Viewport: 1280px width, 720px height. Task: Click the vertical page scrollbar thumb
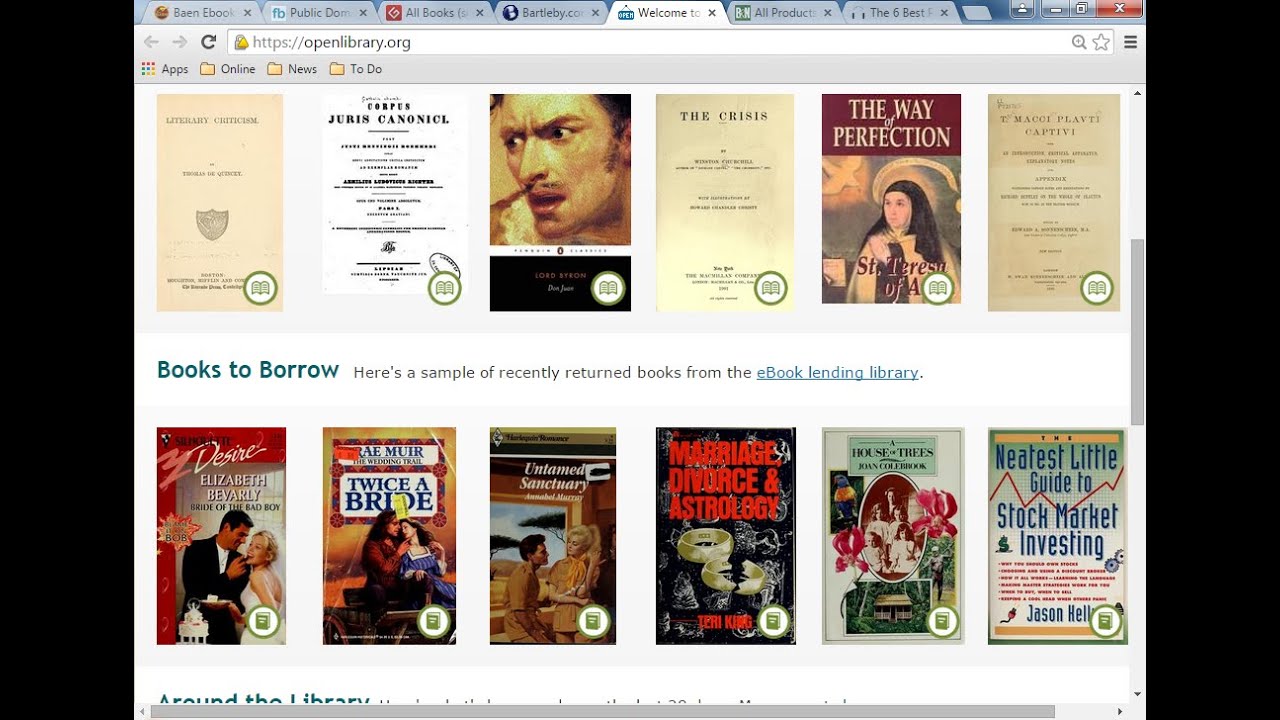point(1137,332)
